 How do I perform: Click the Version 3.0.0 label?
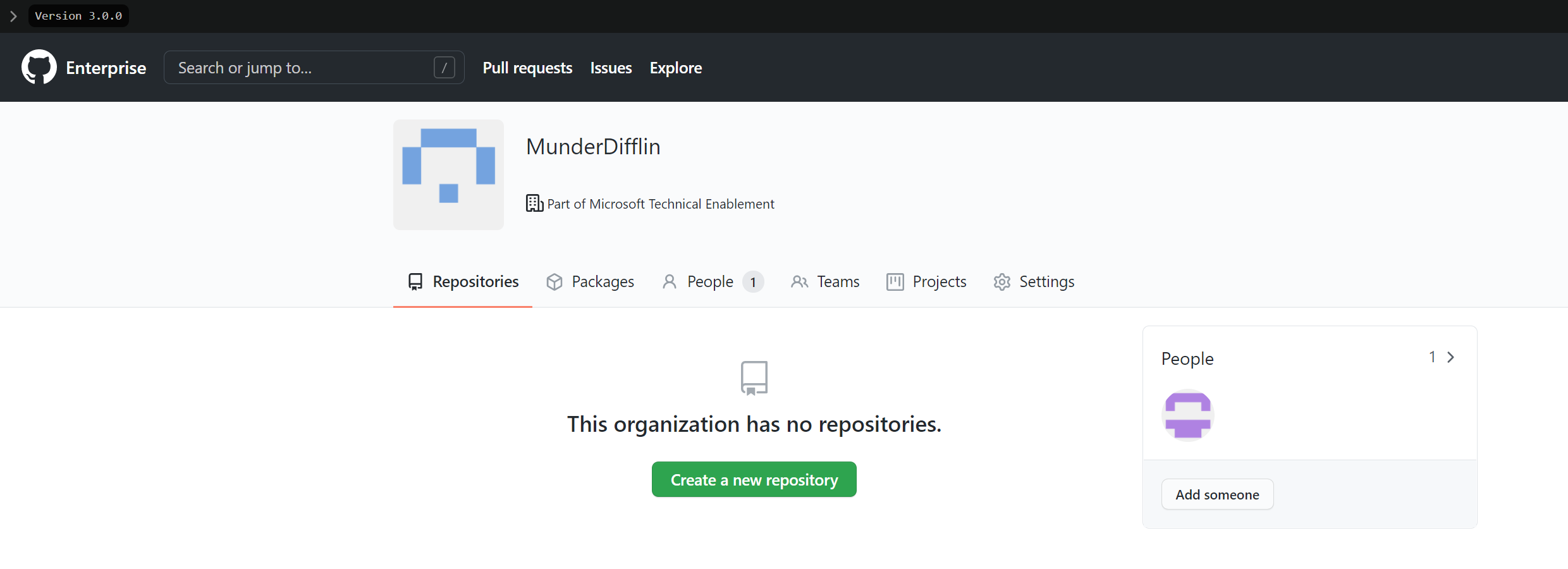point(78,16)
